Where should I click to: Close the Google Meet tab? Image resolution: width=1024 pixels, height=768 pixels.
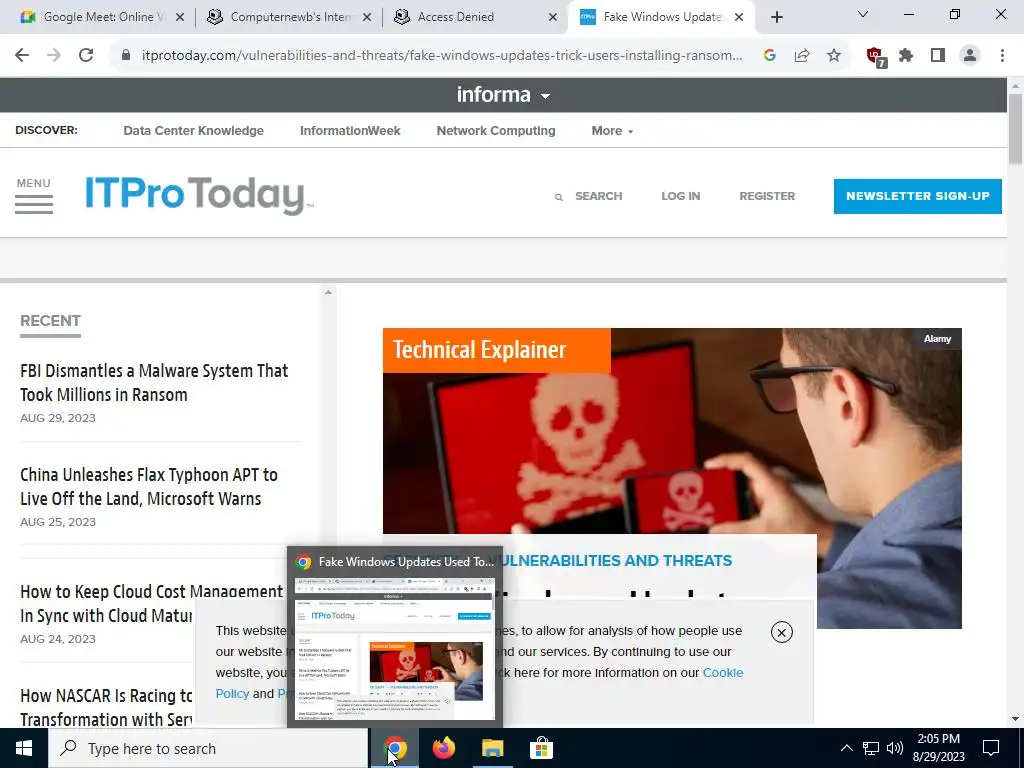coord(180,18)
